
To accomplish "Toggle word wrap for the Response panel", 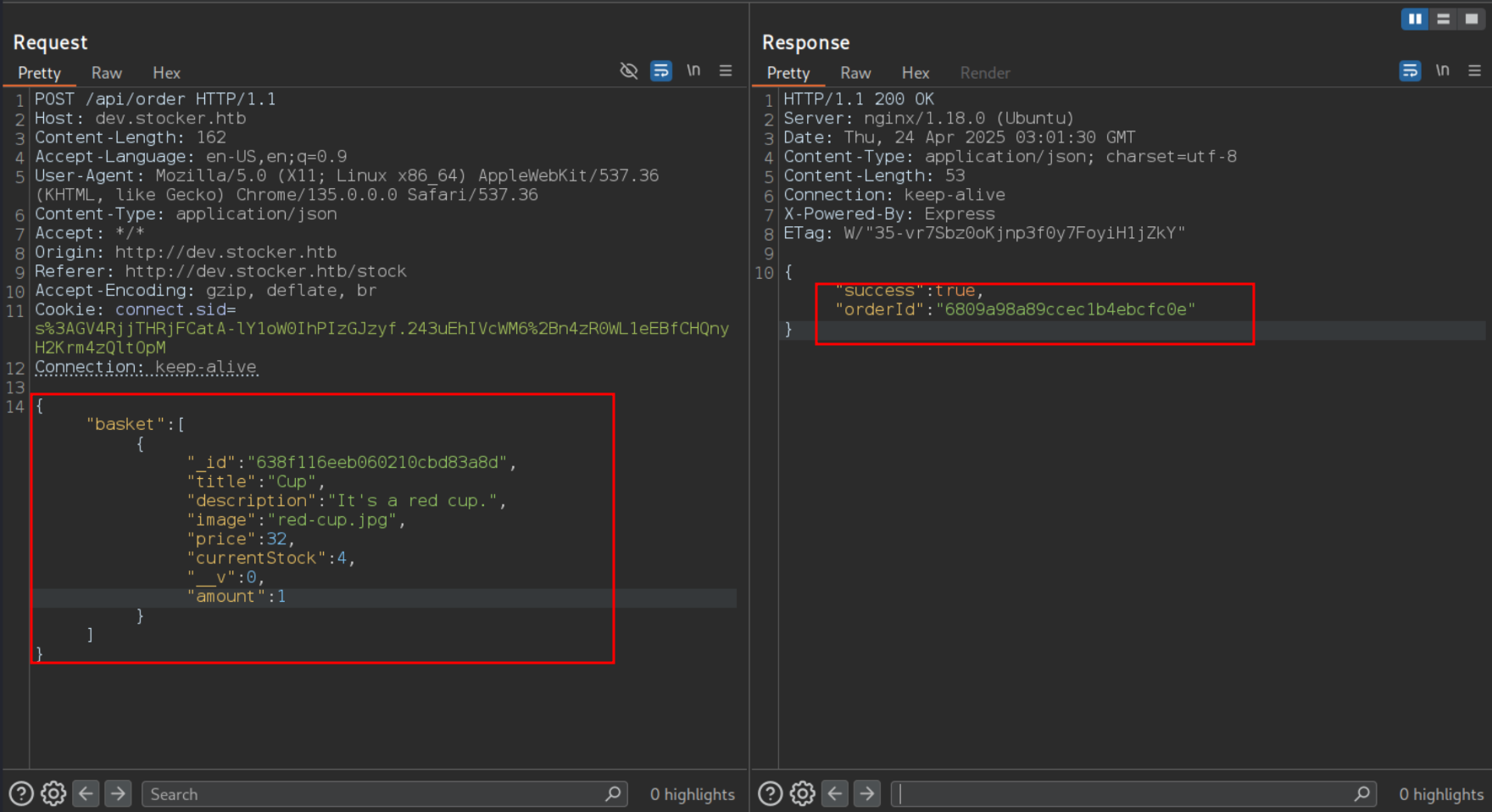I will (x=1410, y=70).
